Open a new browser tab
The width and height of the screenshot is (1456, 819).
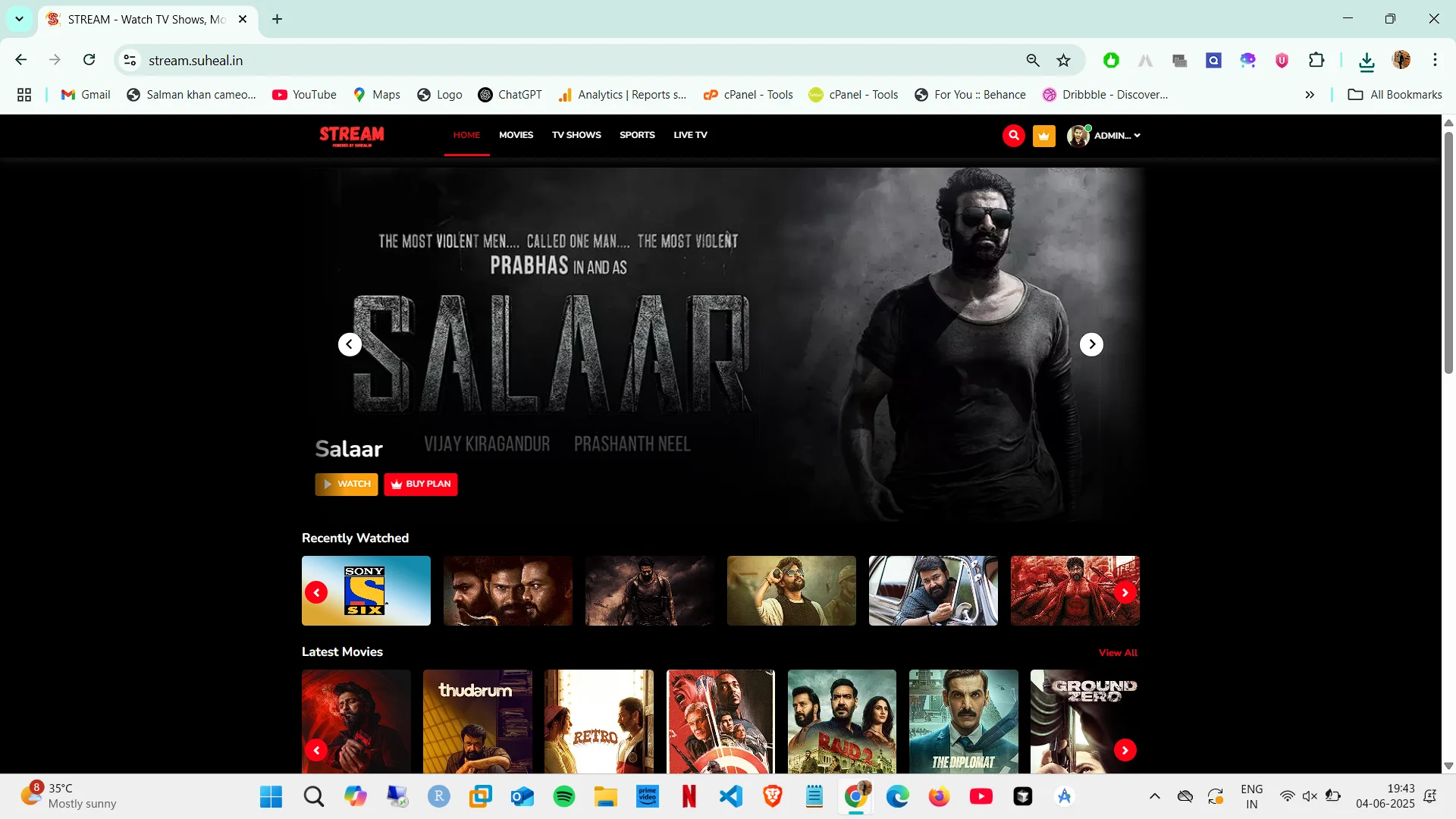tap(278, 19)
